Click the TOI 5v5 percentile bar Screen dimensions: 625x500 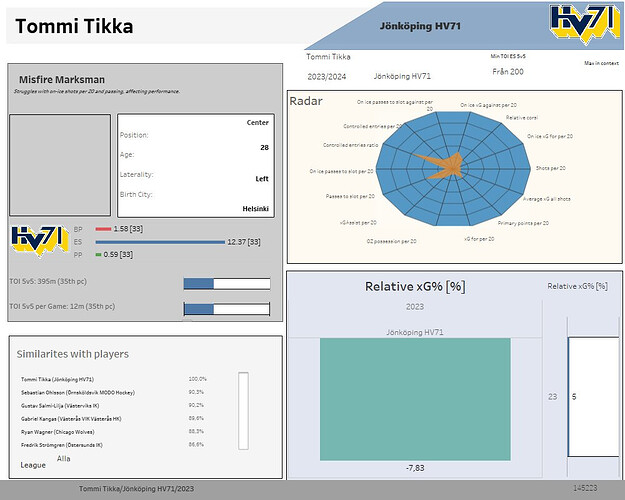pos(227,284)
